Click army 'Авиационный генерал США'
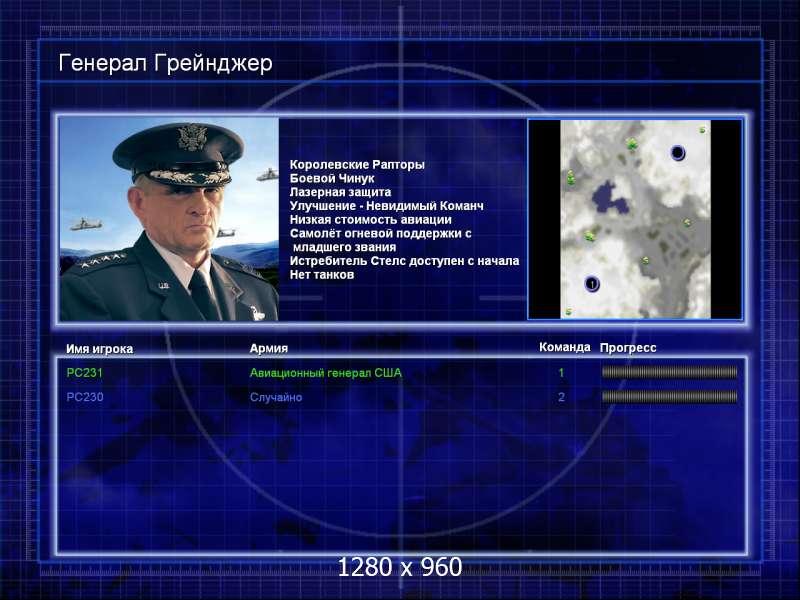 pos(326,373)
